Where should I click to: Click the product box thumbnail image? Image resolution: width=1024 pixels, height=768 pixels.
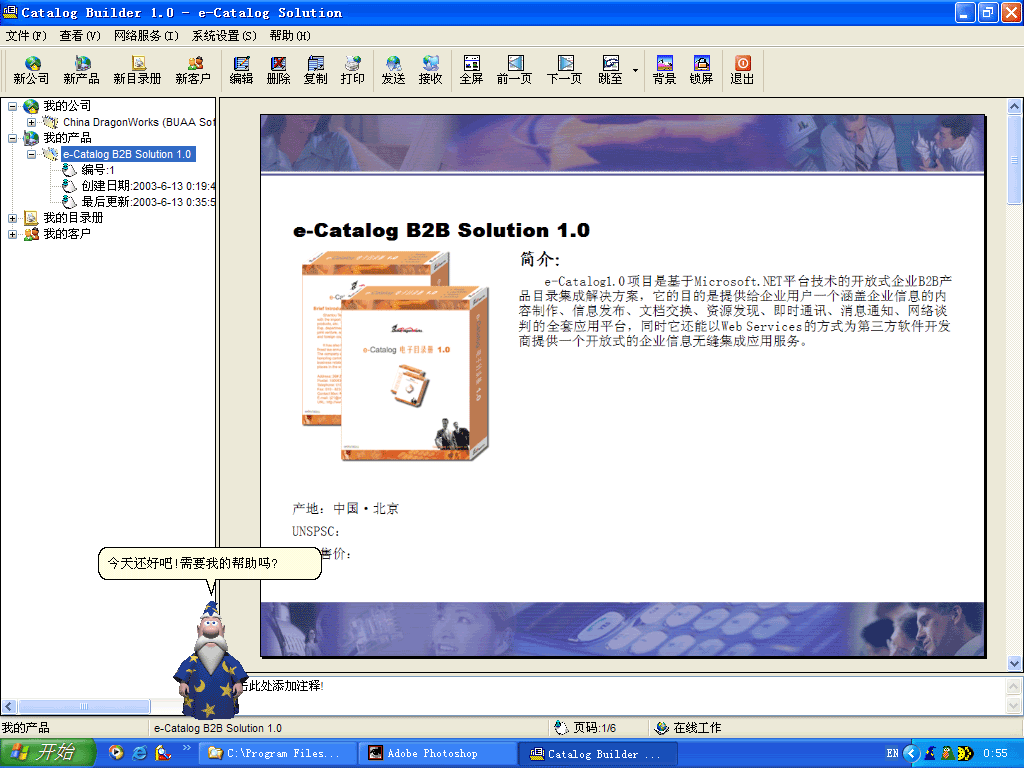[394, 357]
